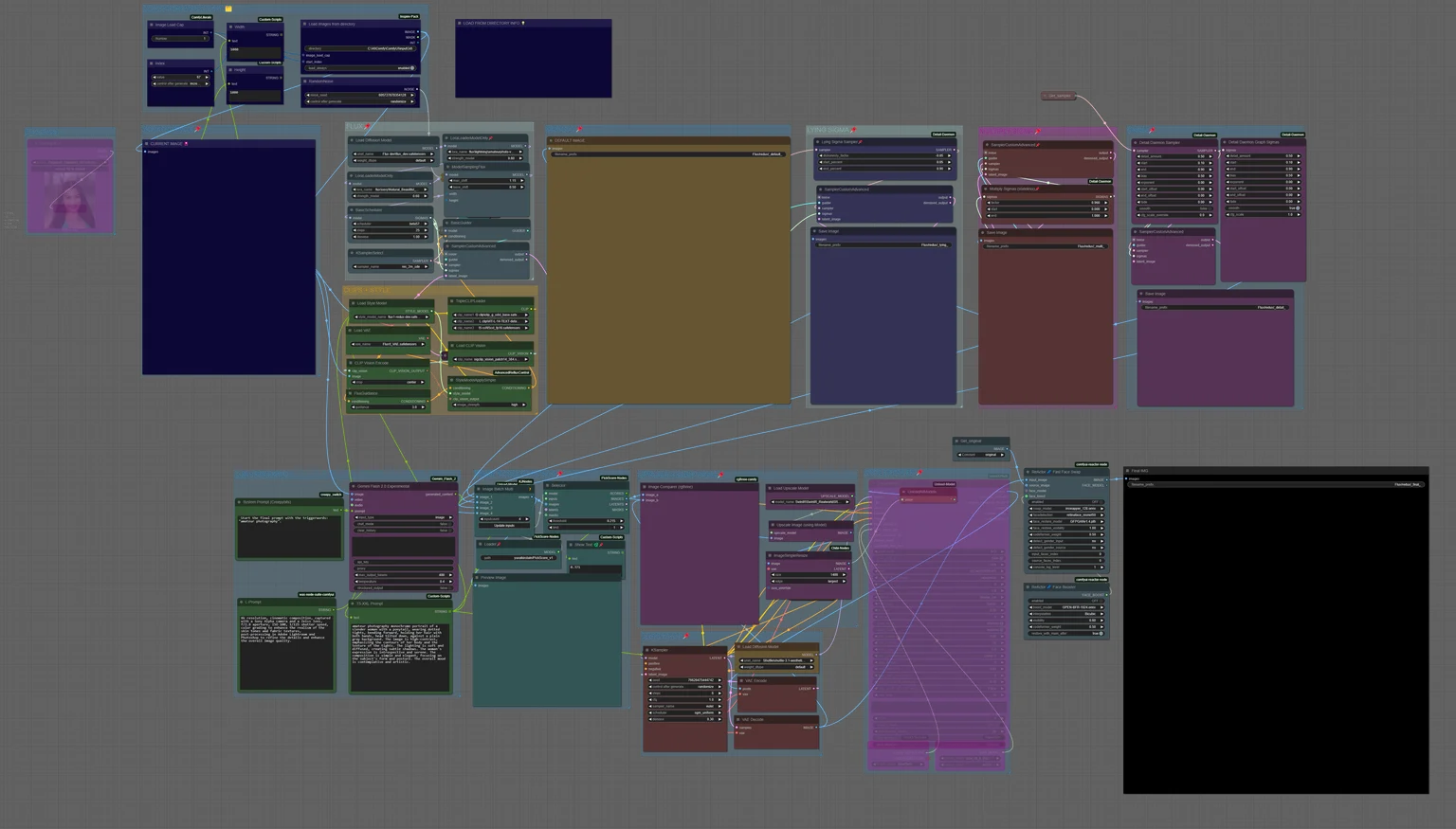The image size is (1456, 829).
Task: Click the T5-XXL Prompt text area
Action: [399, 656]
